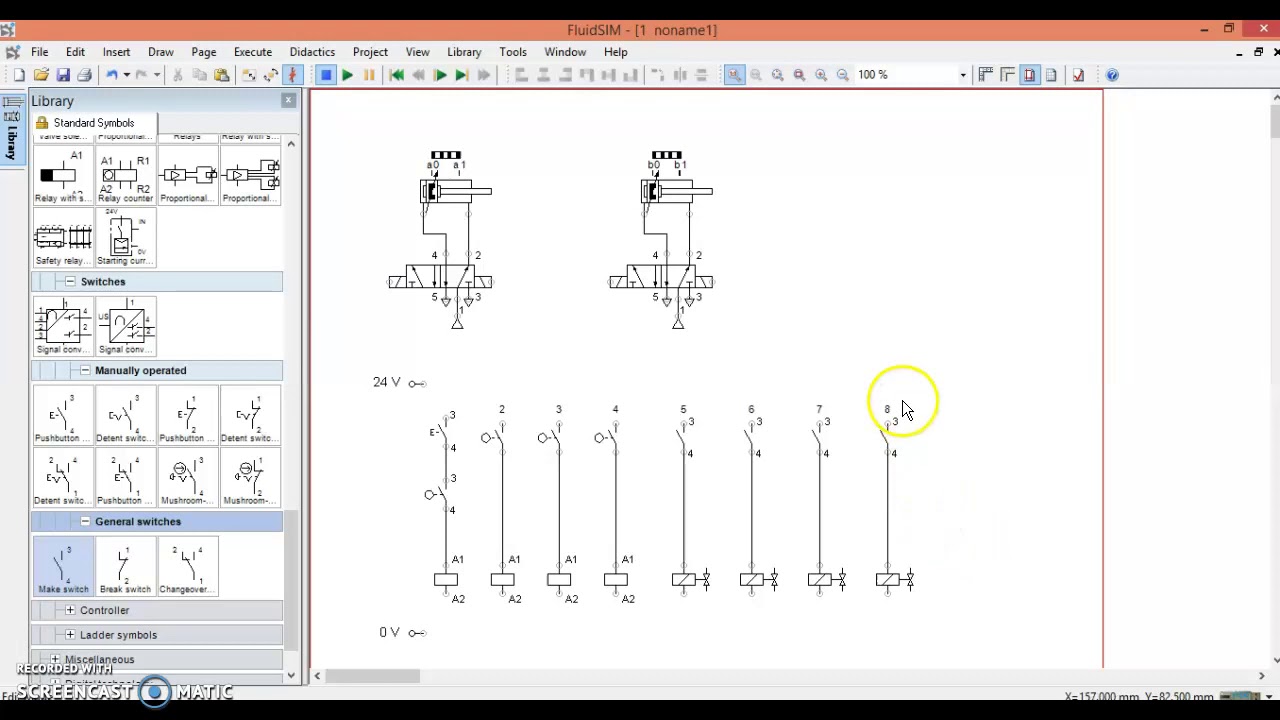Select the Changeover switch symbol
Image resolution: width=1280 pixels, height=720 pixels.
pyautogui.click(x=188, y=568)
